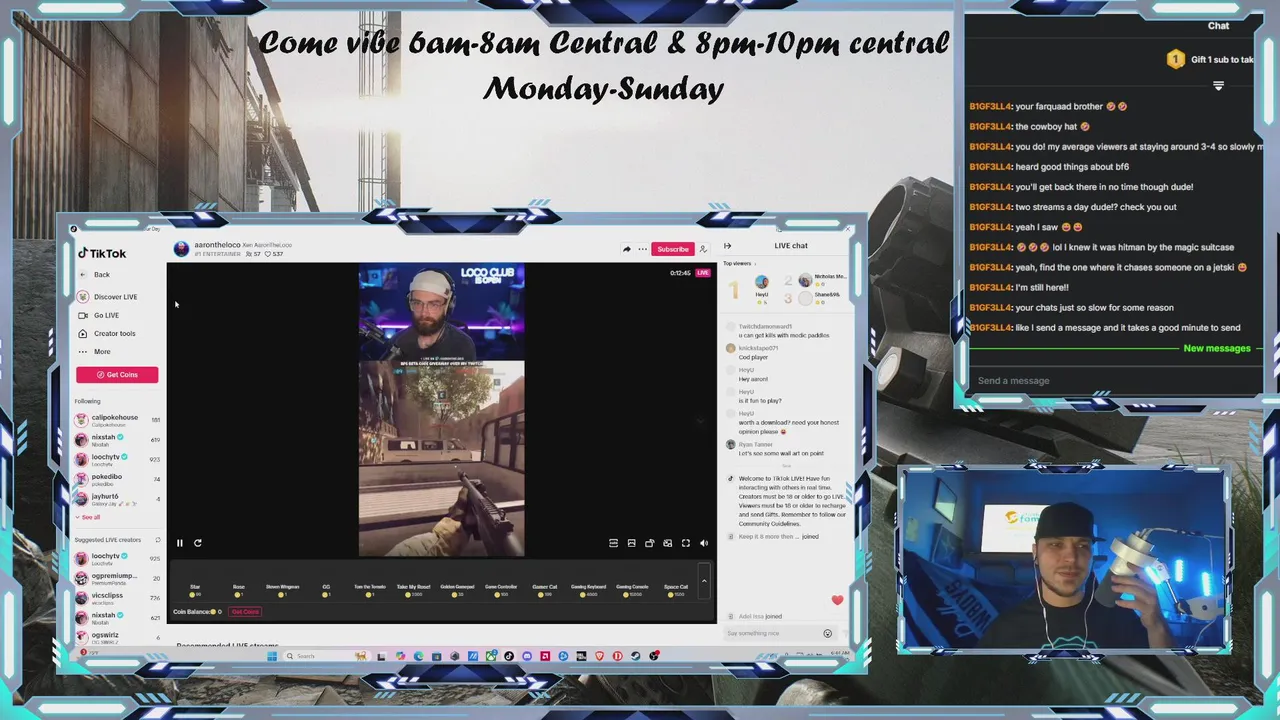The image size is (1280, 720).
Task: Open the three-dot menu beside share
Action: pos(641,249)
